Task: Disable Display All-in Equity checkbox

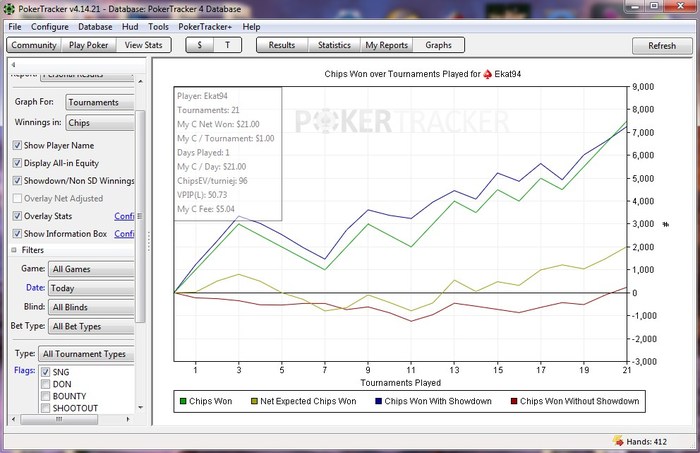Action: click(17, 163)
